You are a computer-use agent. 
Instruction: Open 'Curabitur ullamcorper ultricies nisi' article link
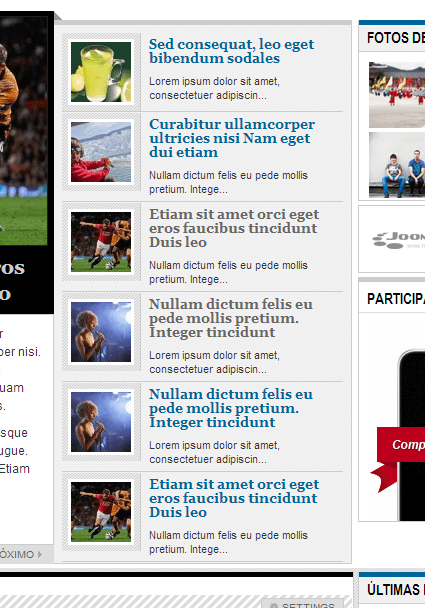pos(232,138)
